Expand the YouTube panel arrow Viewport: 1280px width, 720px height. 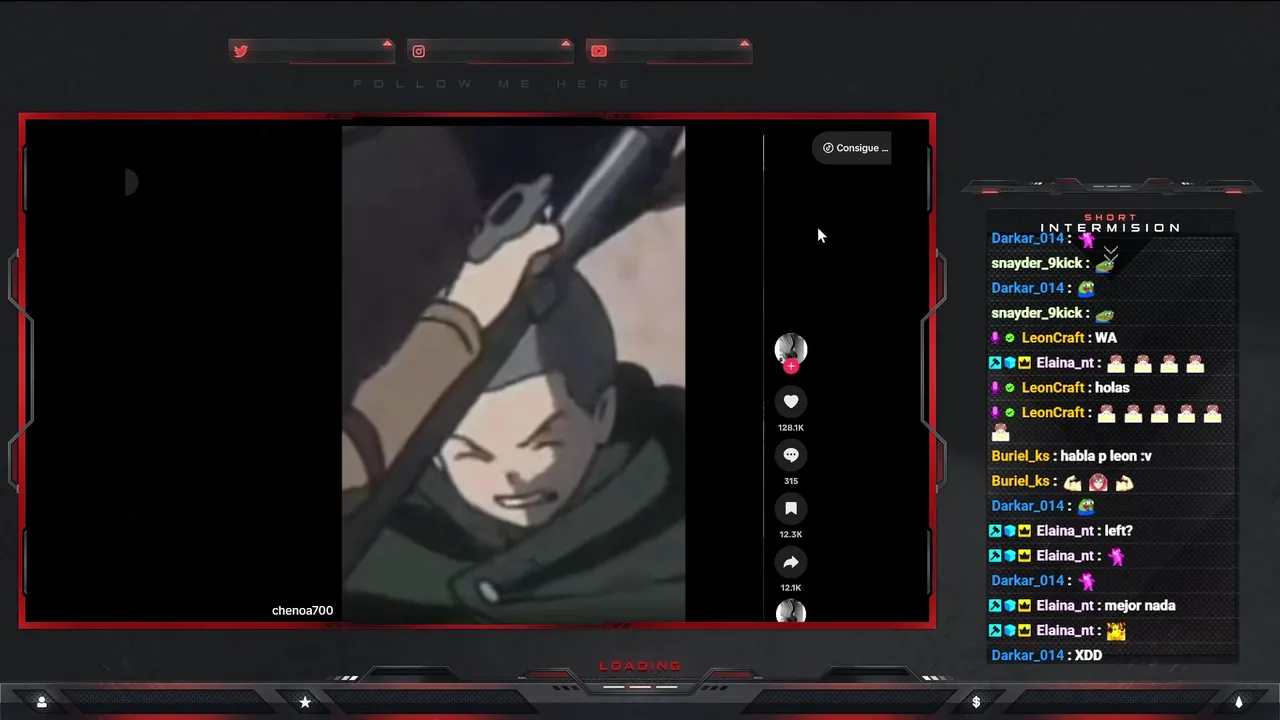click(x=744, y=43)
